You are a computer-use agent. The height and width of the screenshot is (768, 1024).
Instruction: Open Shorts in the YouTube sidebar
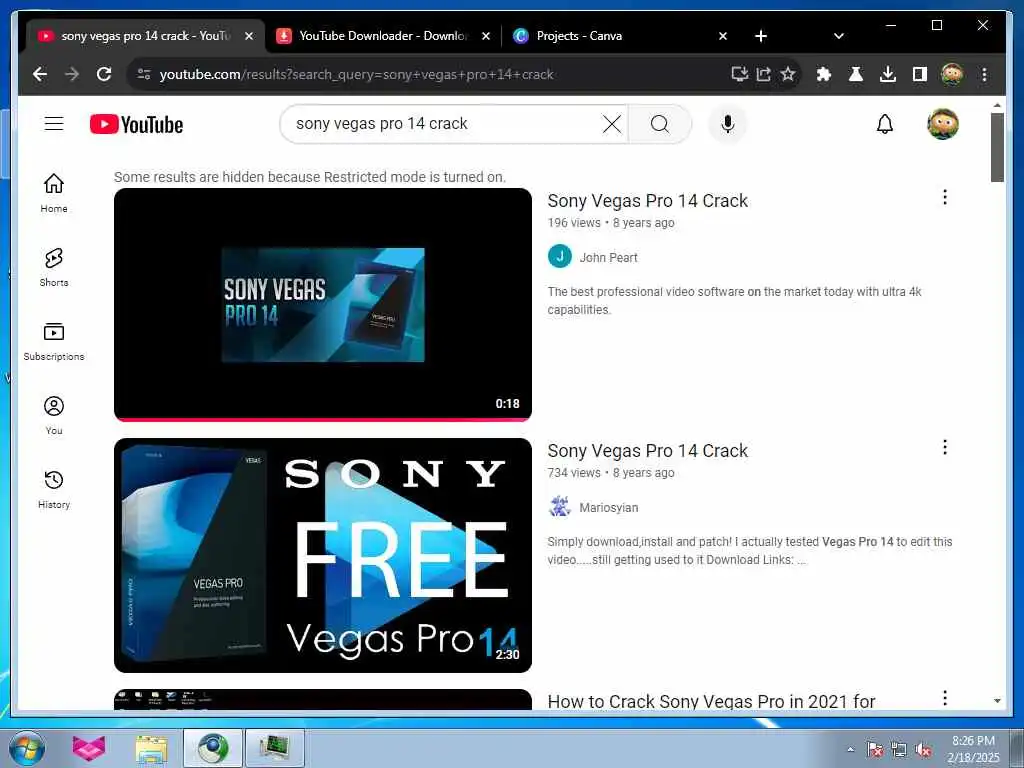pos(54,267)
